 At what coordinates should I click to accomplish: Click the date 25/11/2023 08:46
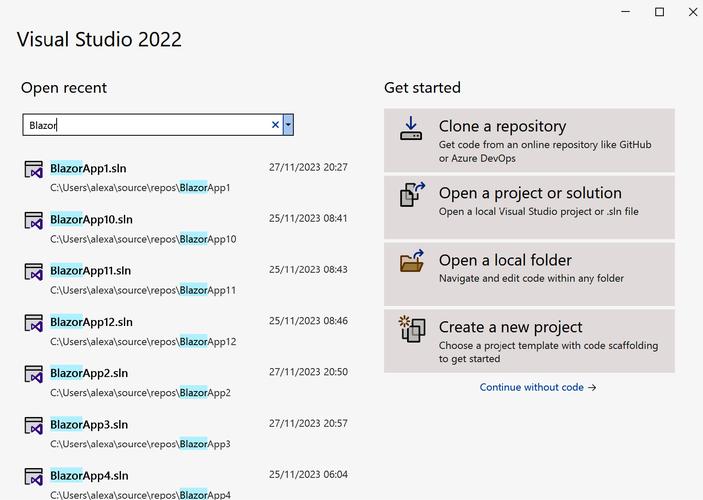pos(308,321)
